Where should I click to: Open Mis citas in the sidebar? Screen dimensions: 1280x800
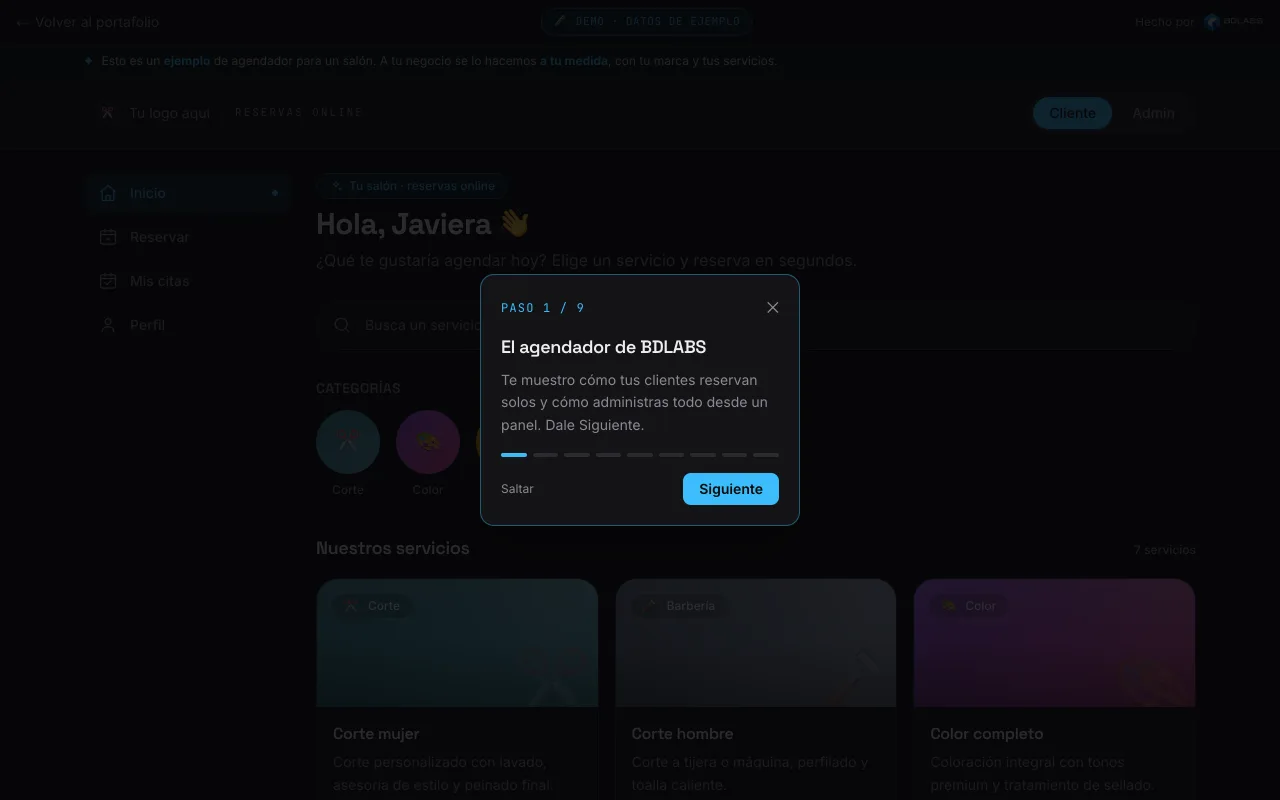tap(188, 281)
